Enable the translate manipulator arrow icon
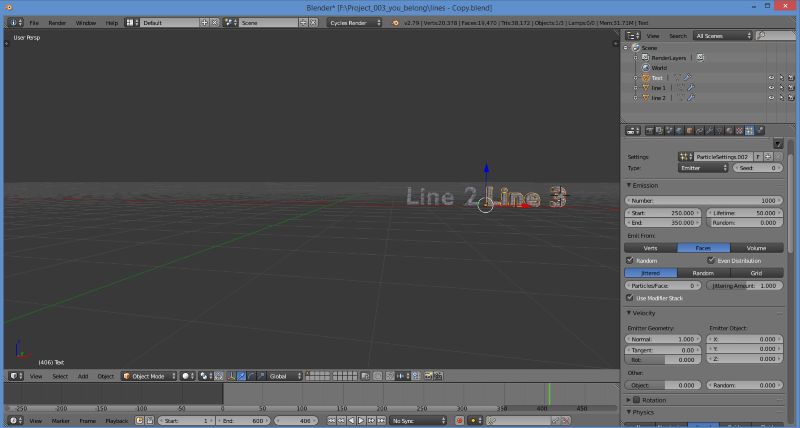 241,376
